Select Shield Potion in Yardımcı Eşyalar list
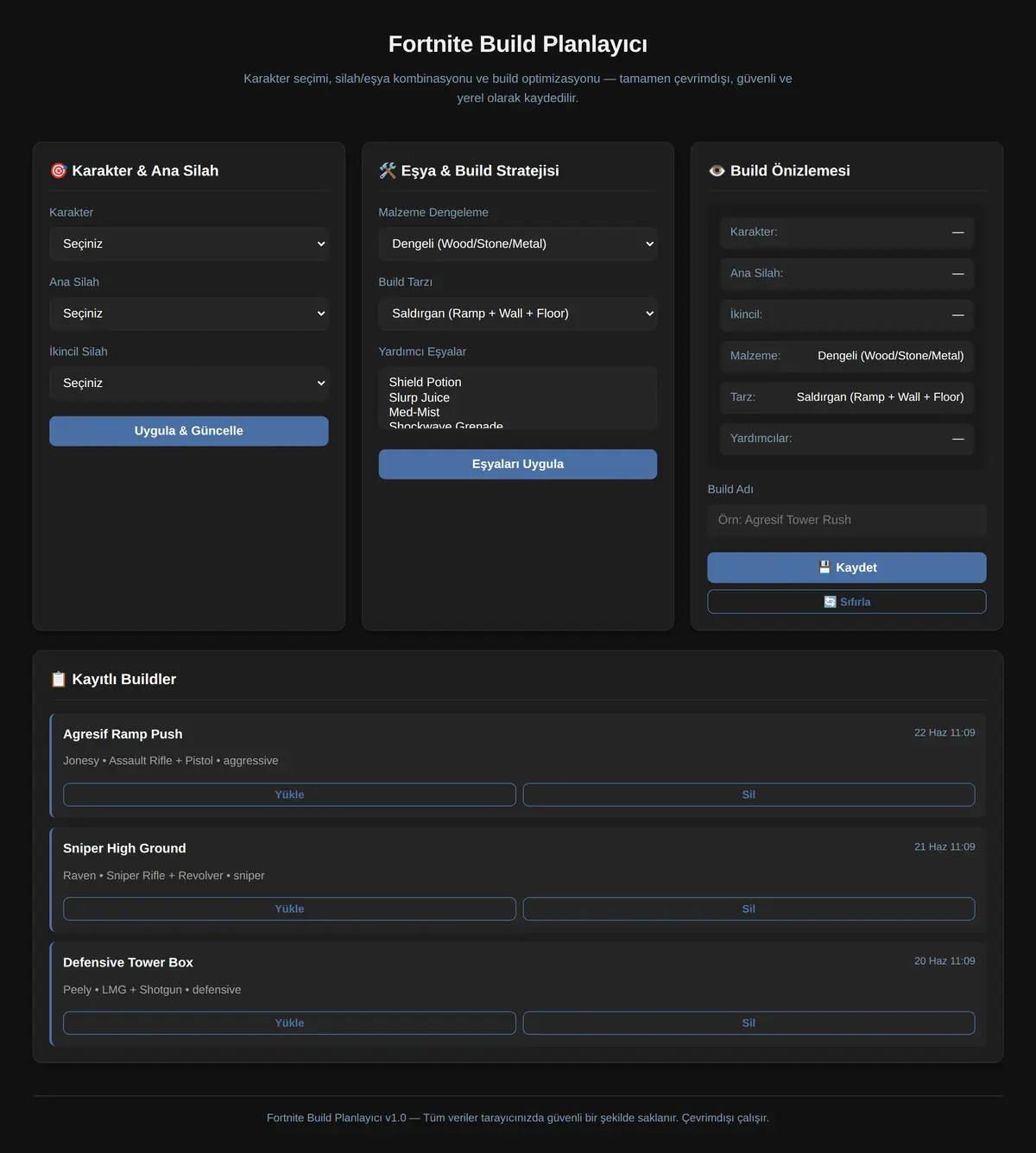 pyautogui.click(x=518, y=382)
